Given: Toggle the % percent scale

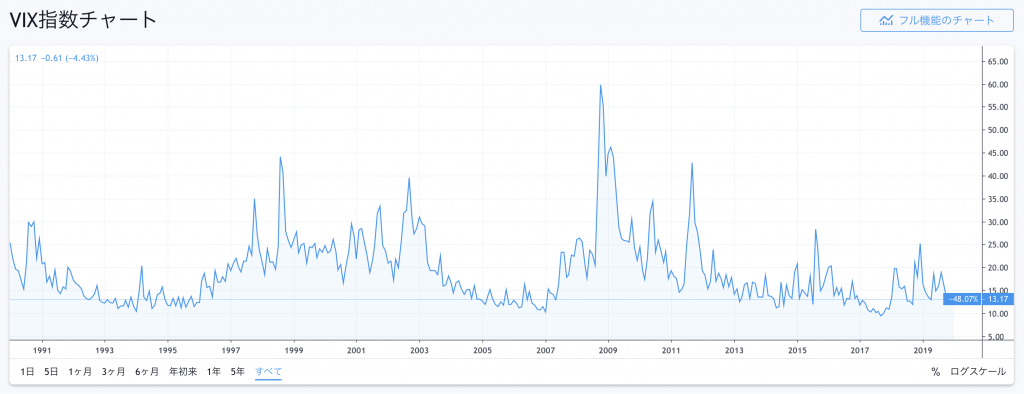Looking at the screenshot, I should coord(935,372).
